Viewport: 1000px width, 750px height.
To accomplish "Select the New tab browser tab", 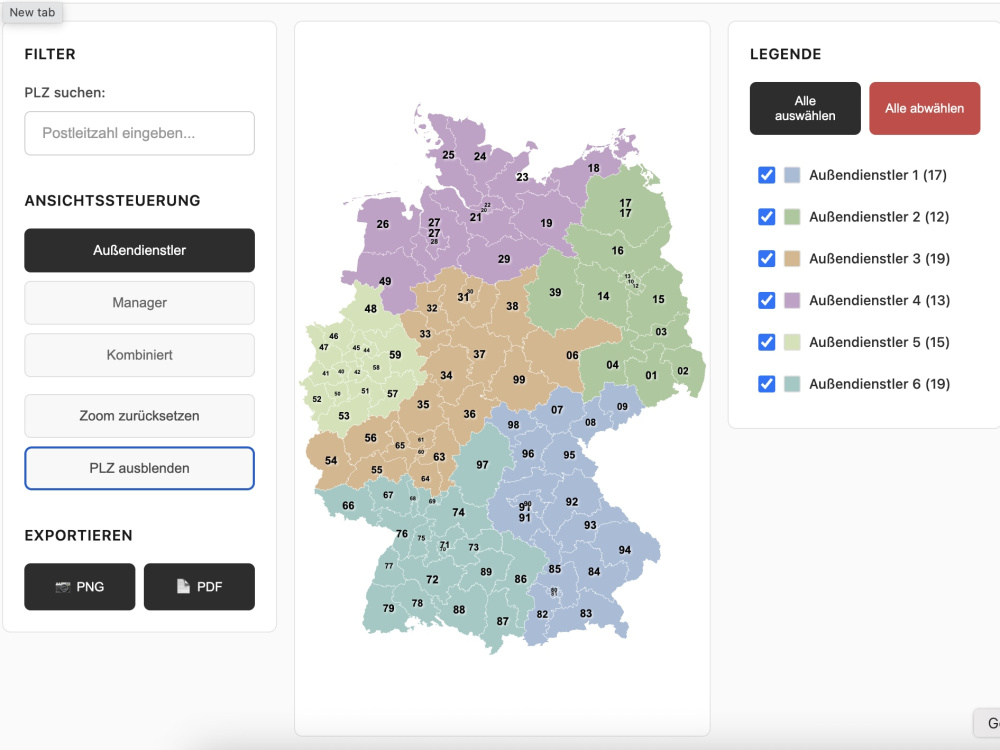I will 32,12.
